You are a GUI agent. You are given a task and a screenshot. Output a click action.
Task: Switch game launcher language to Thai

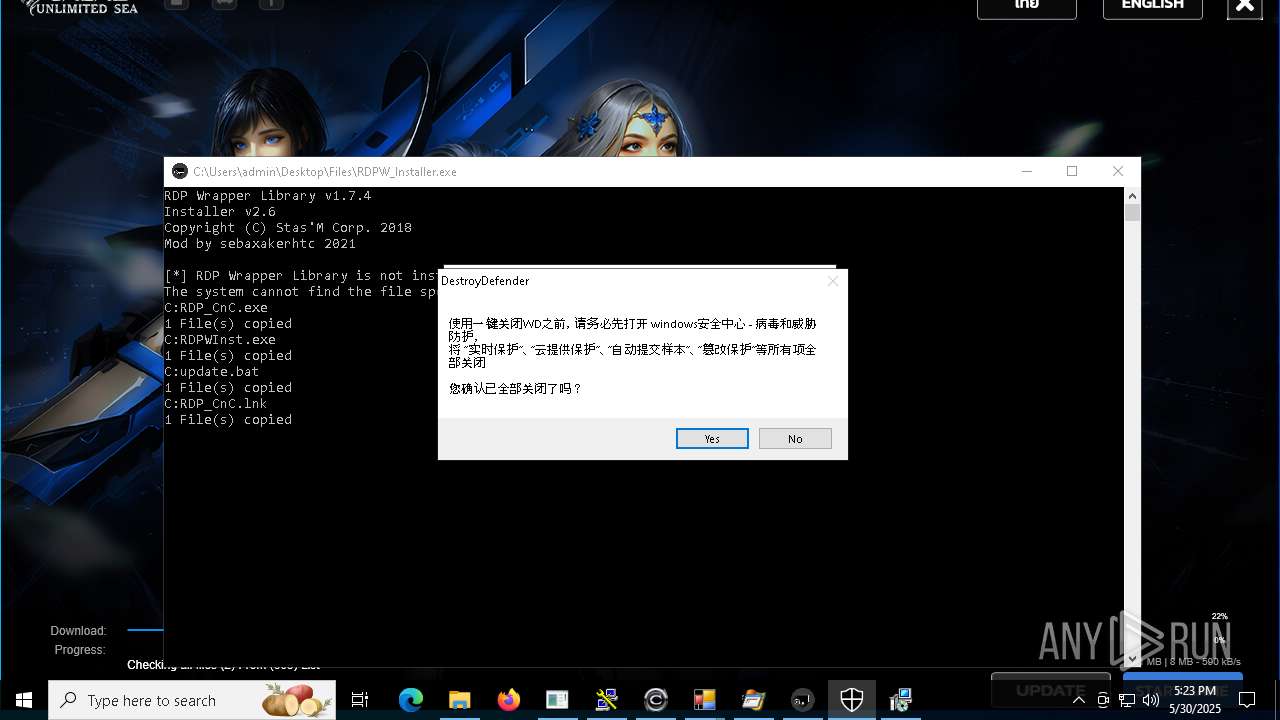pos(1027,6)
